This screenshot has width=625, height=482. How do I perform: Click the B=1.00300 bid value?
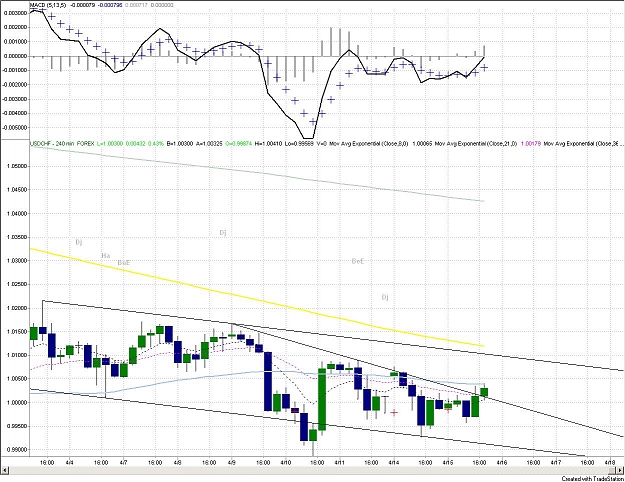coord(180,143)
